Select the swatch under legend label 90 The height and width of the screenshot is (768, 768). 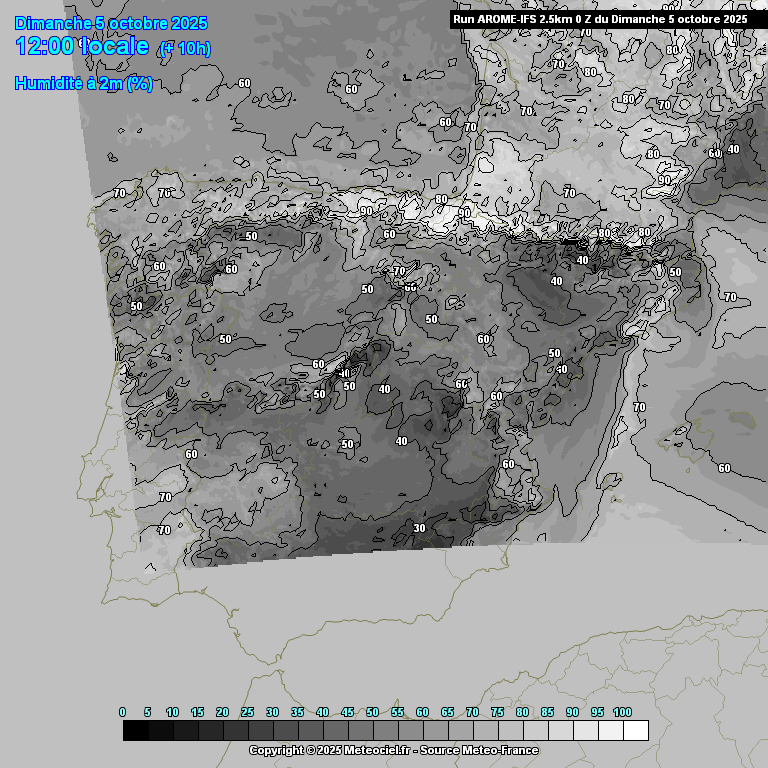point(585,731)
